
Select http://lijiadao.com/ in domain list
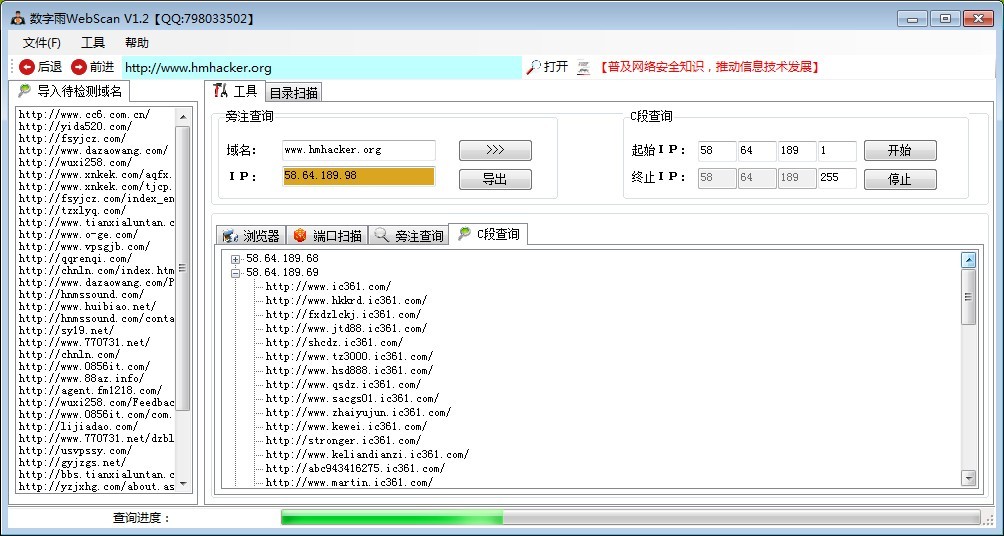tap(78, 426)
